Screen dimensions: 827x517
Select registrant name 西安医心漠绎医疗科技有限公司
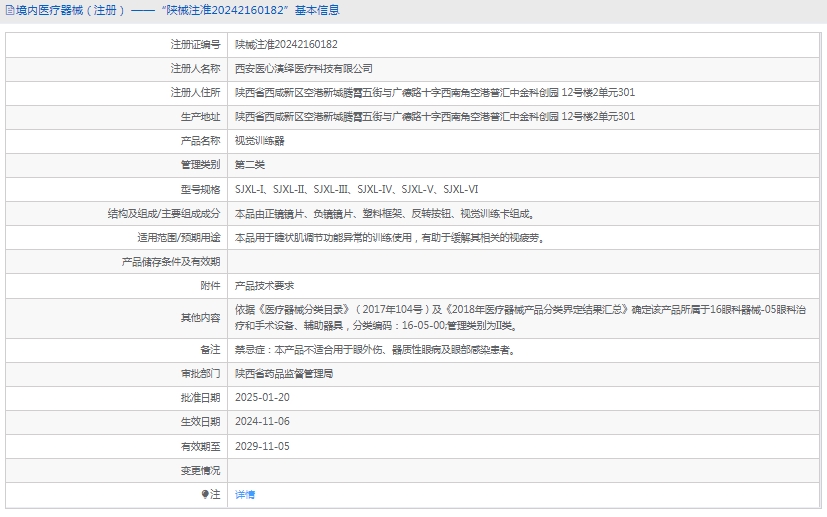(x=303, y=68)
